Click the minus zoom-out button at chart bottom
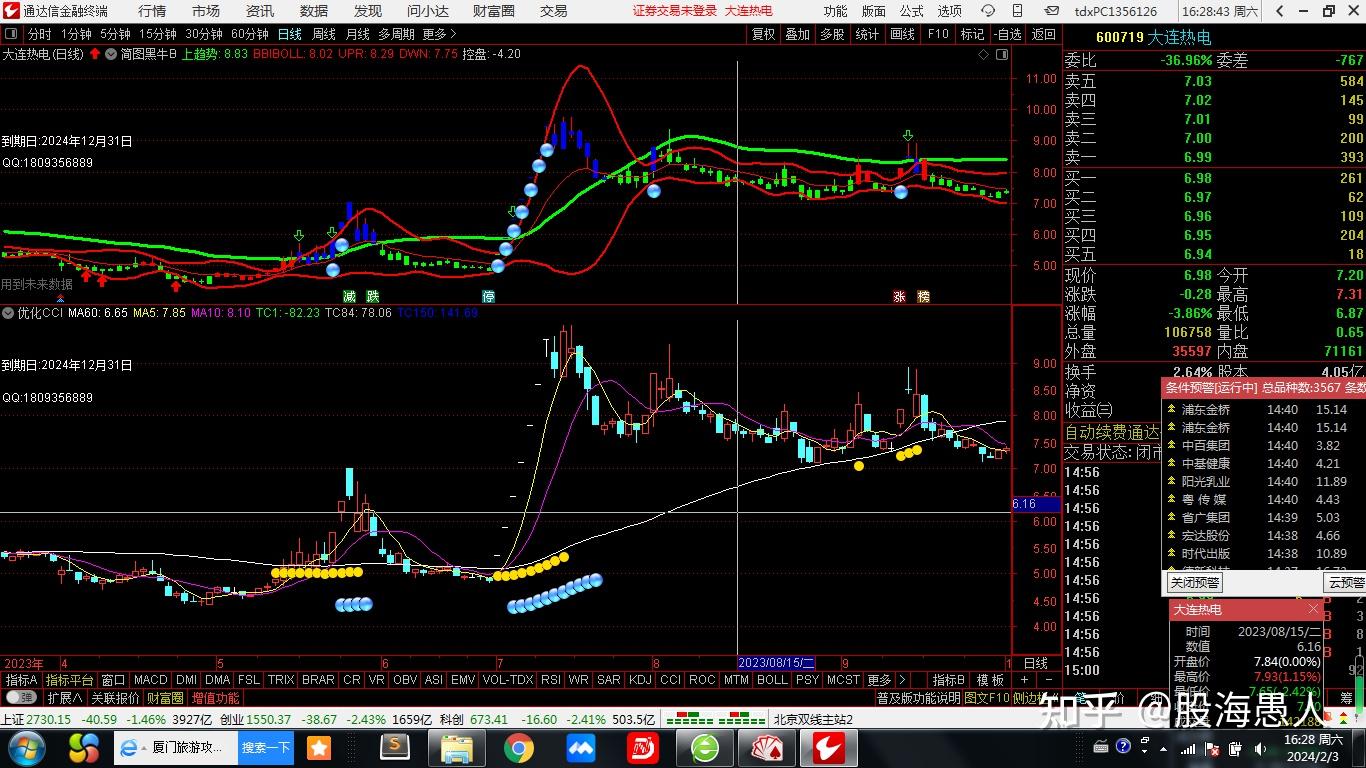This screenshot has height=768, width=1366. (1049, 680)
